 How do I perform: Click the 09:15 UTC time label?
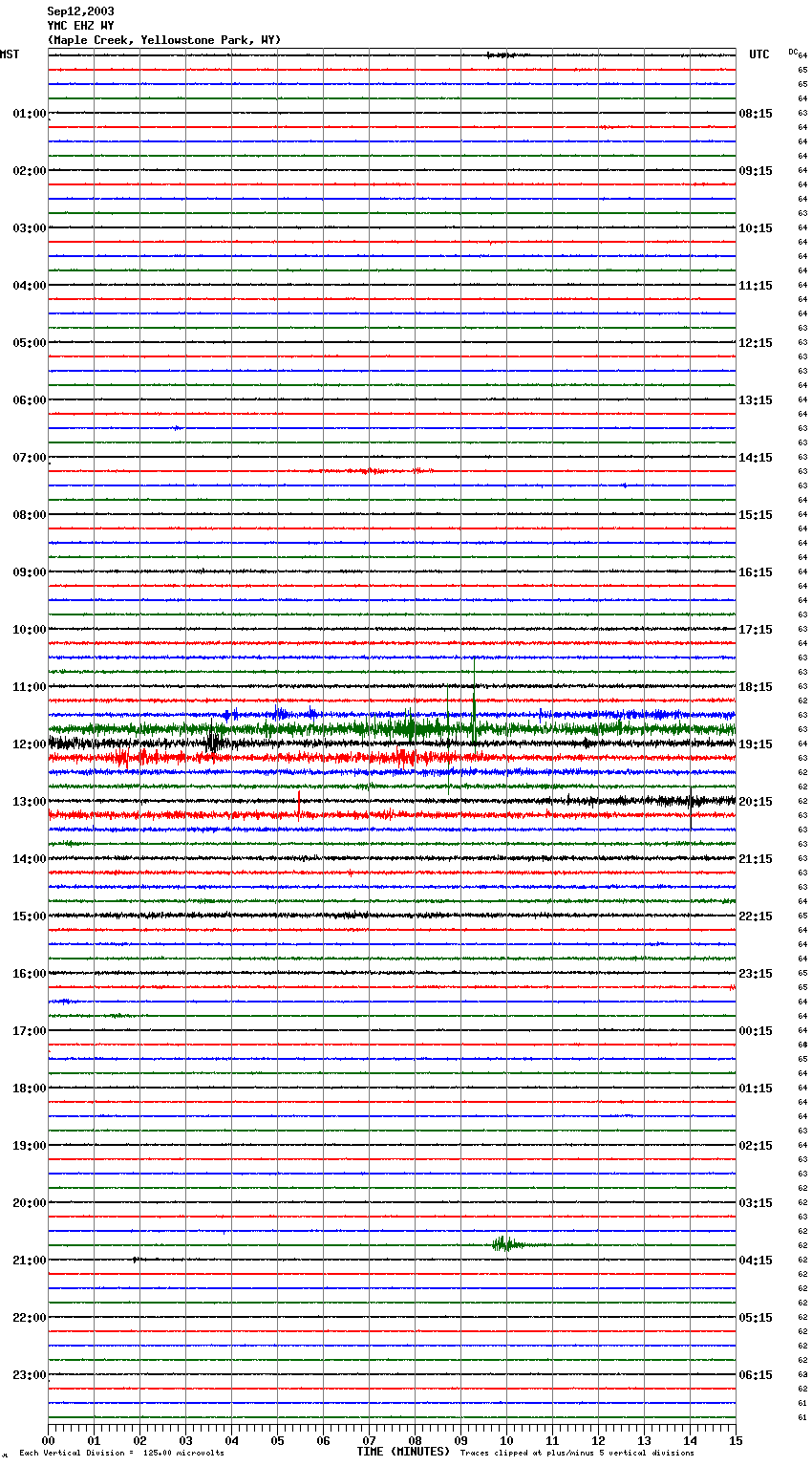pyautogui.click(x=756, y=171)
